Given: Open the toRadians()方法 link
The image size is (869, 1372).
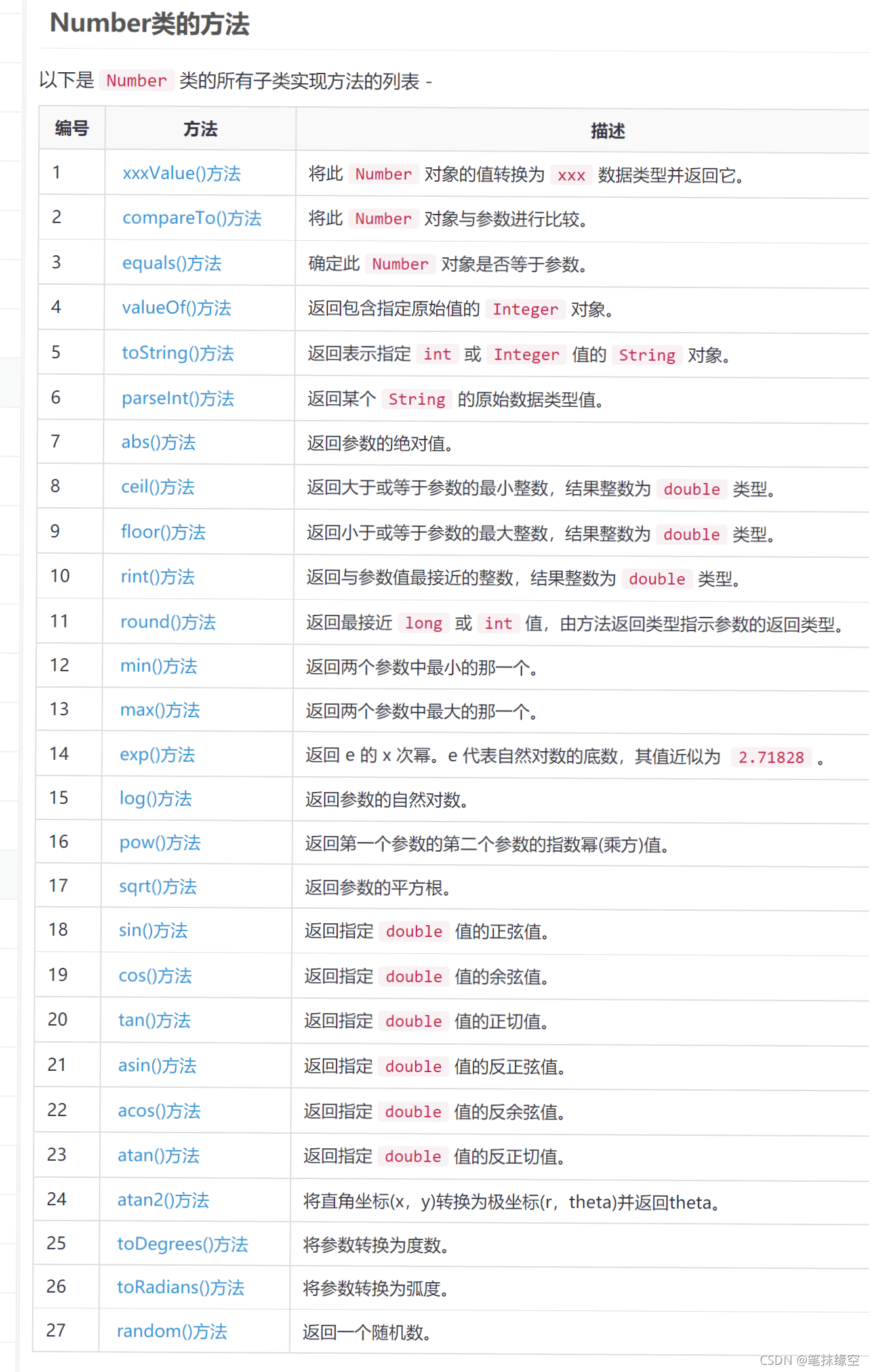Looking at the screenshot, I should (x=180, y=1288).
